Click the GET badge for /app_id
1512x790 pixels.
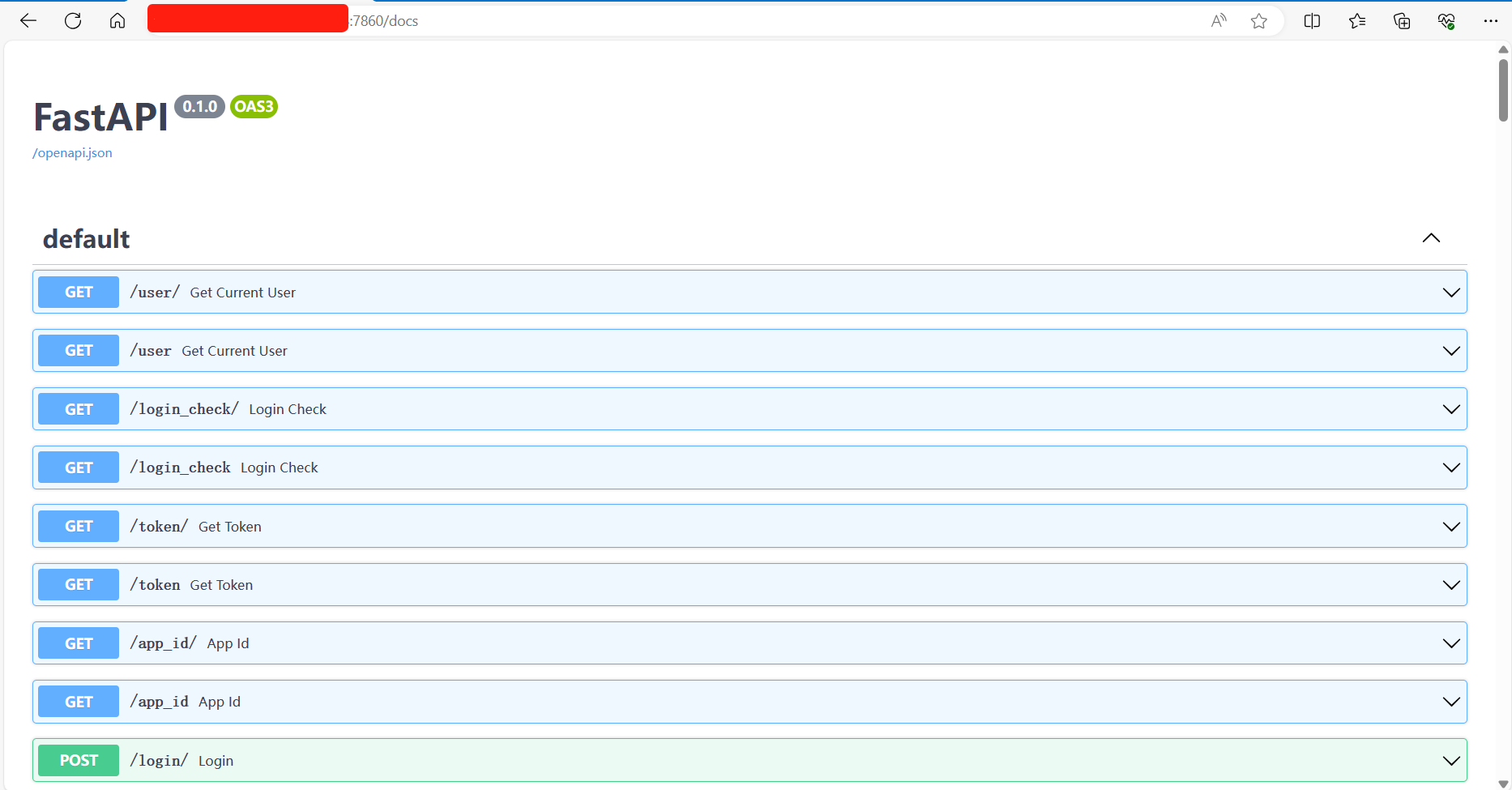(79, 702)
